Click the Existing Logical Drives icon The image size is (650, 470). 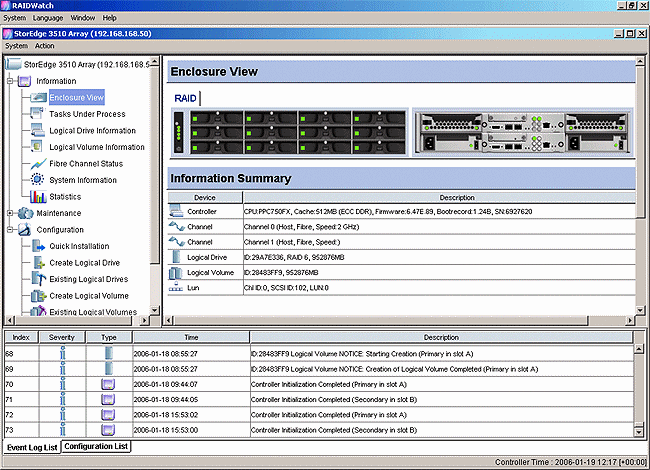(38, 279)
